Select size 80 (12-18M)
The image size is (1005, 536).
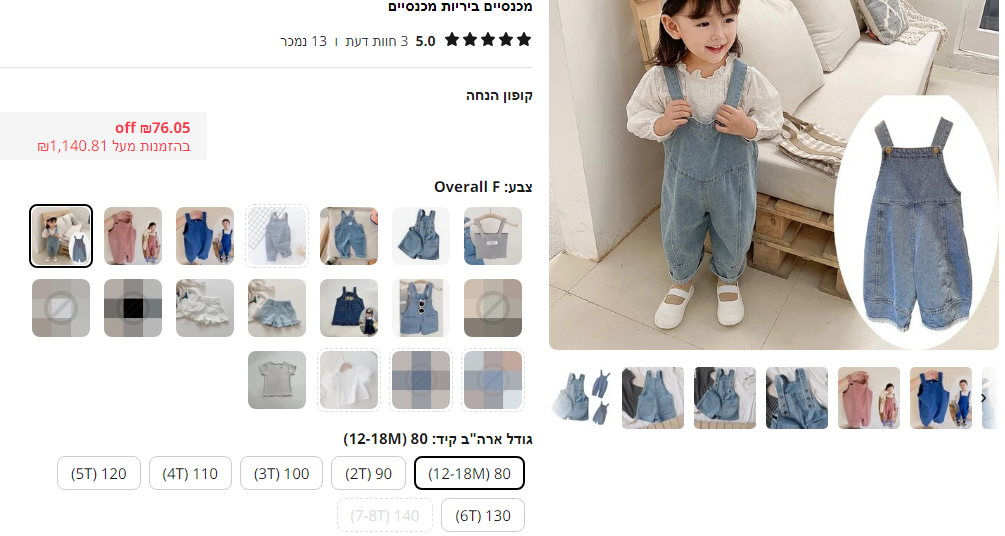(x=469, y=473)
